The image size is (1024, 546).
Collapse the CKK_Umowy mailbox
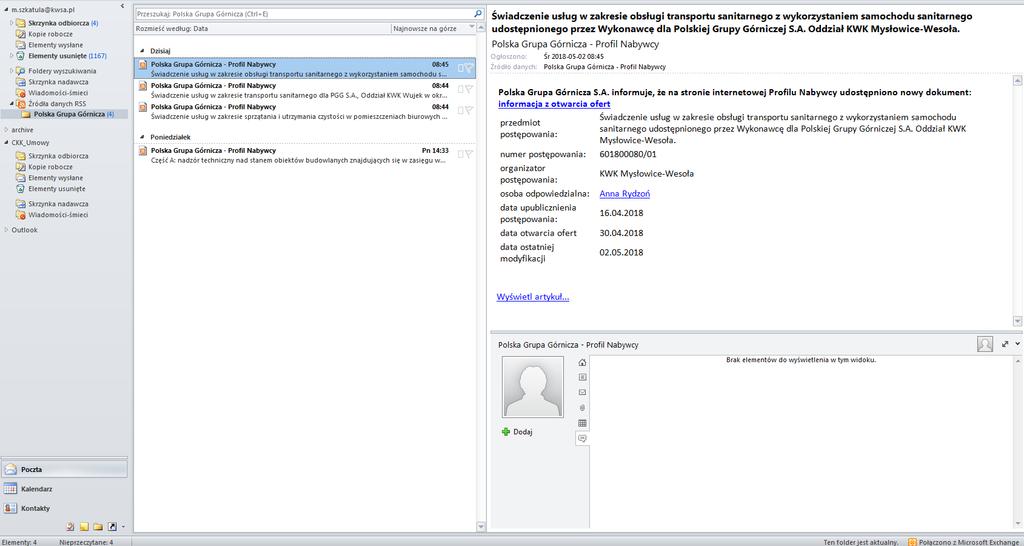(6, 142)
